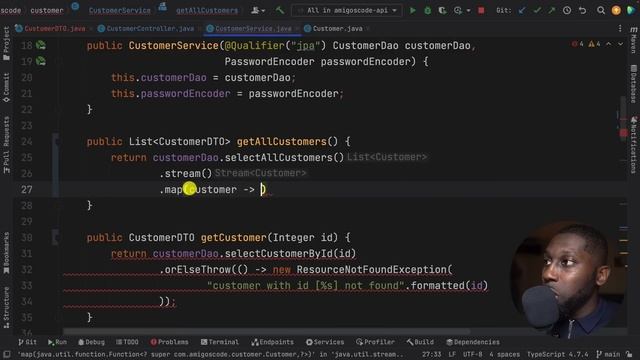Open Search Everywhere magnifier icon
The image size is (640, 360).
(601, 10)
